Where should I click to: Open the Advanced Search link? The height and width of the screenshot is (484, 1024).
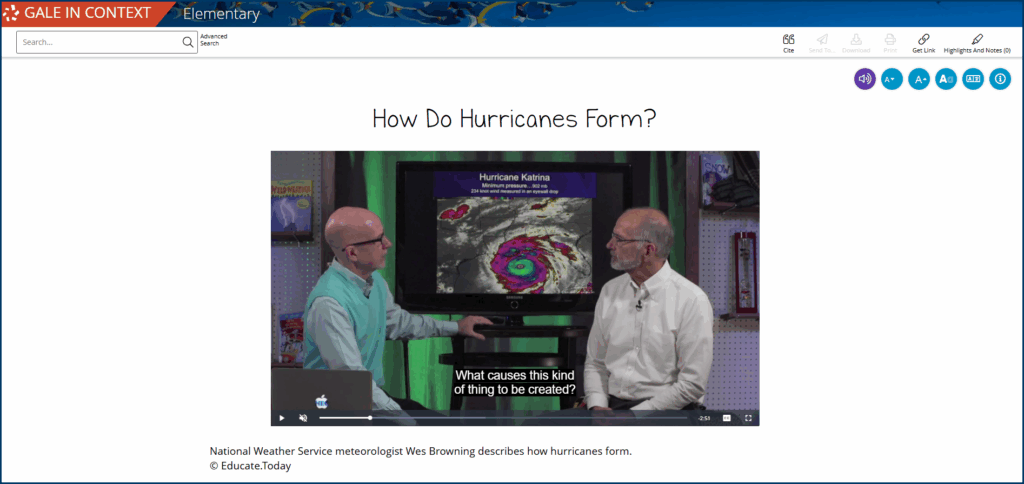213,40
